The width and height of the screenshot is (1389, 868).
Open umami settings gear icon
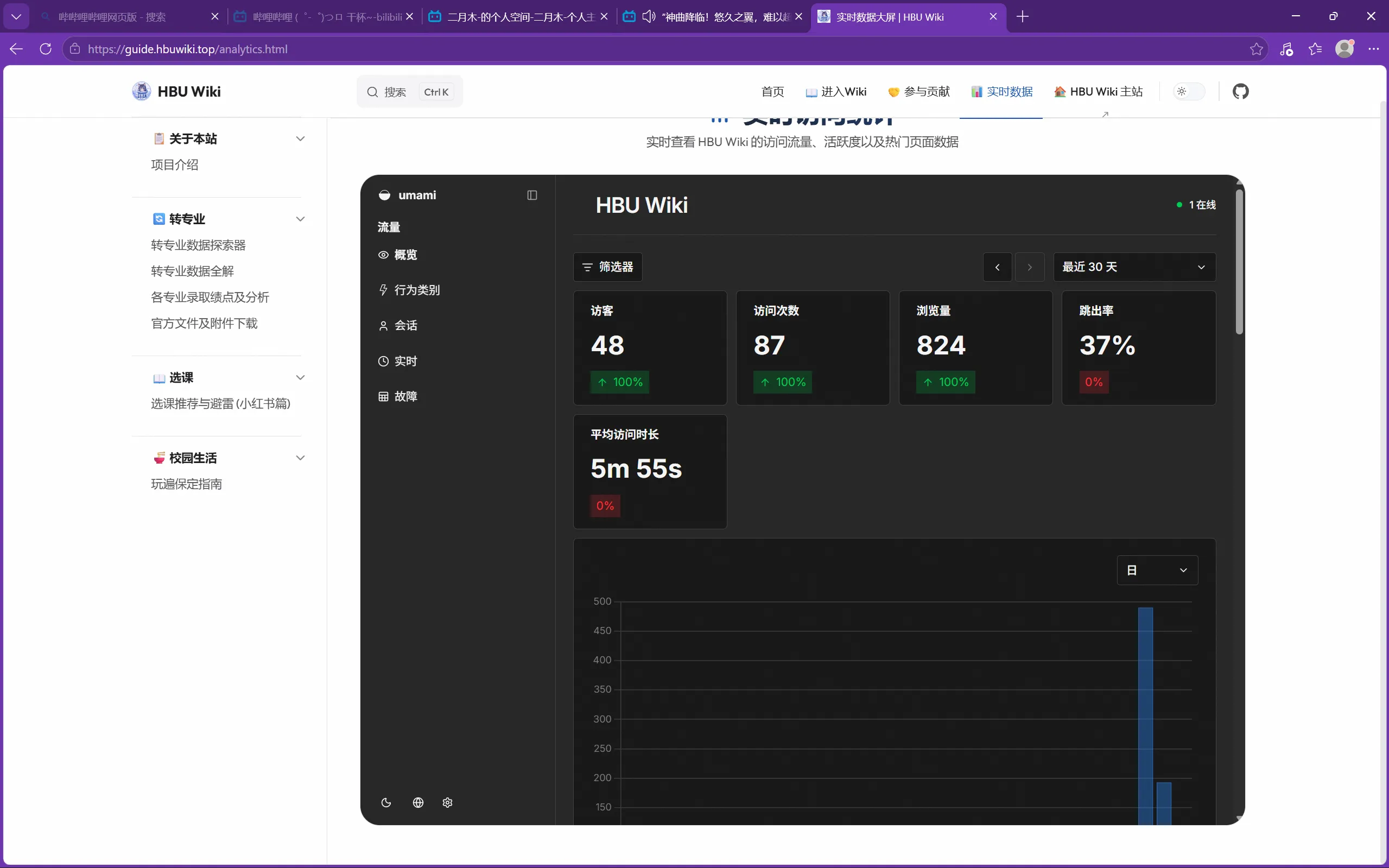[x=448, y=802]
